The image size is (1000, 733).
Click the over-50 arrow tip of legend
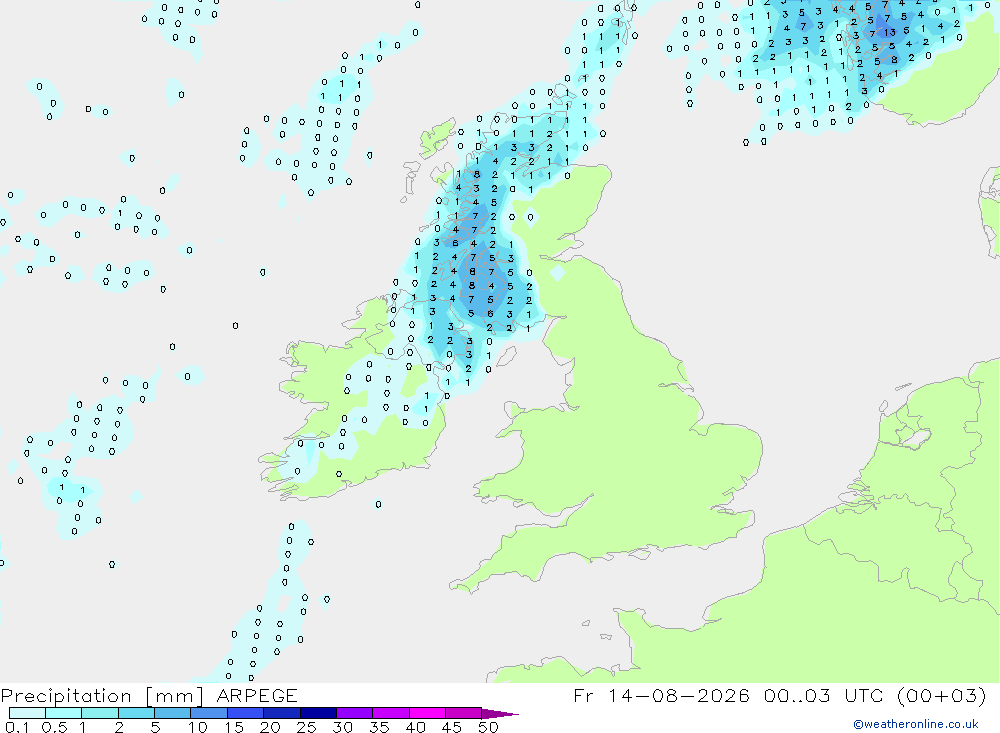point(500,714)
